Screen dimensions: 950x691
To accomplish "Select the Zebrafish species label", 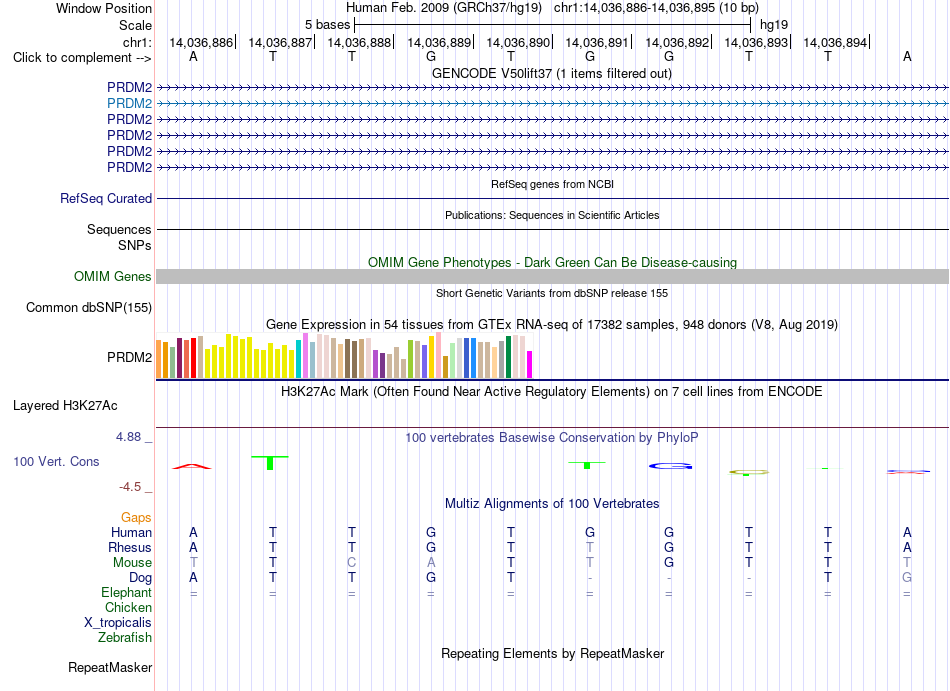I will pos(125,638).
